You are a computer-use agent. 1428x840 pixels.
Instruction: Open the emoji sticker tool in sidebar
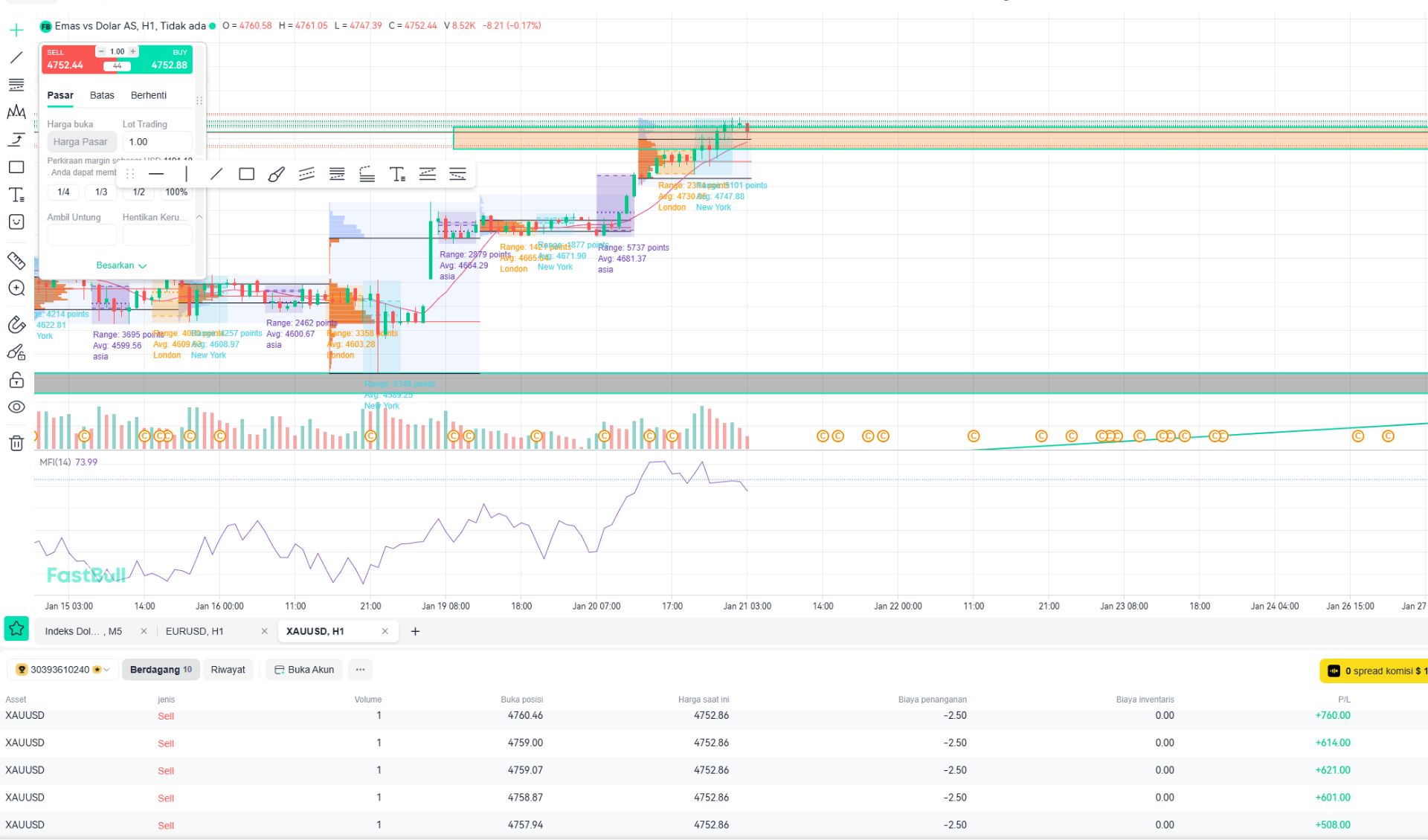pos(16,222)
